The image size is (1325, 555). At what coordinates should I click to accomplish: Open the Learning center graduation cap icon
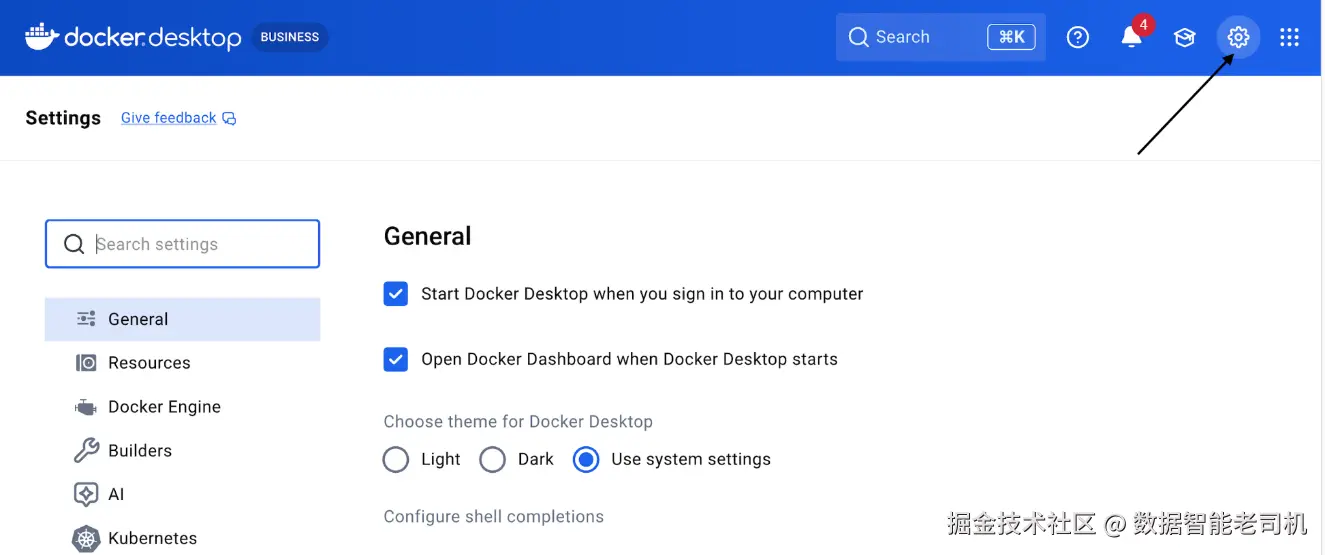[1185, 38]
